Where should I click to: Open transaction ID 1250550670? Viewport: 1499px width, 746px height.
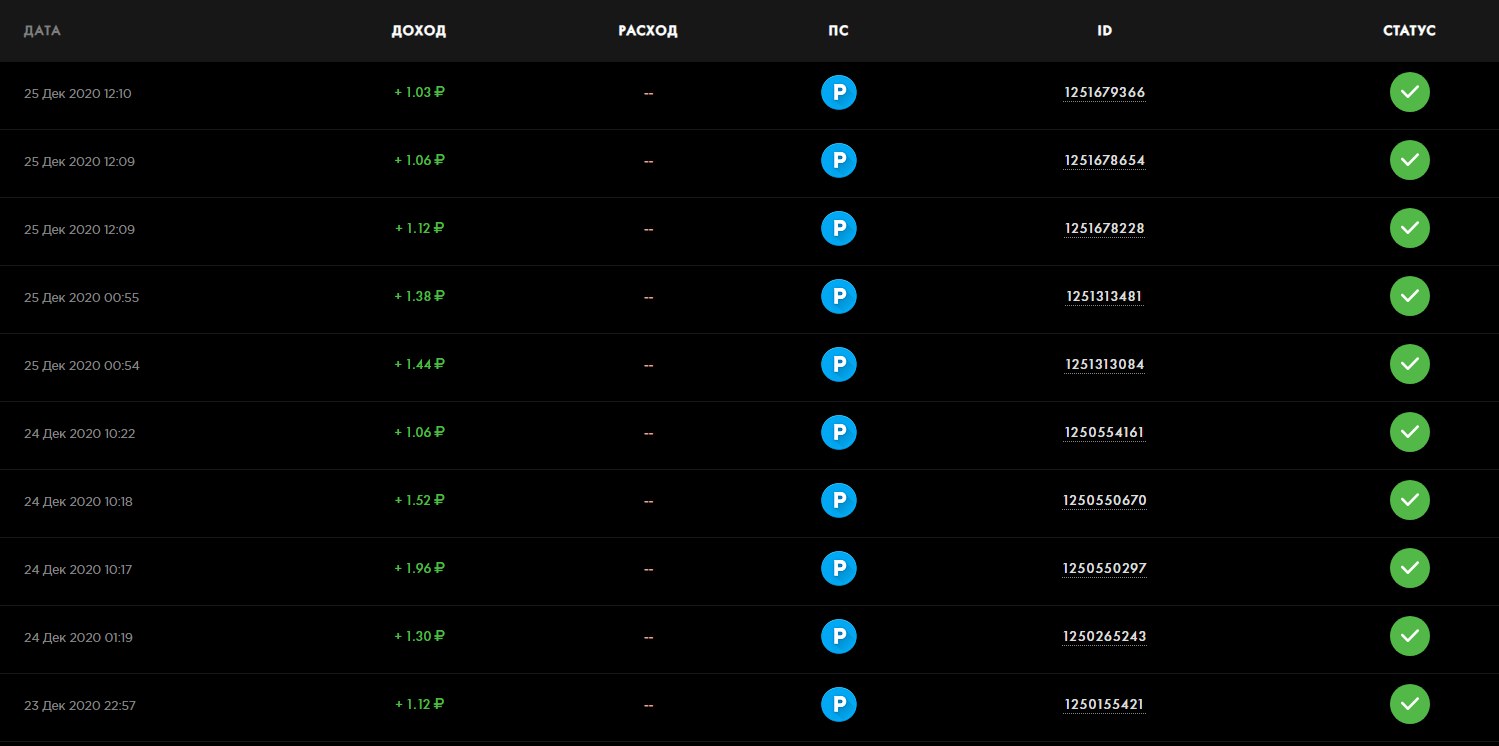(x=1105, y=501)
